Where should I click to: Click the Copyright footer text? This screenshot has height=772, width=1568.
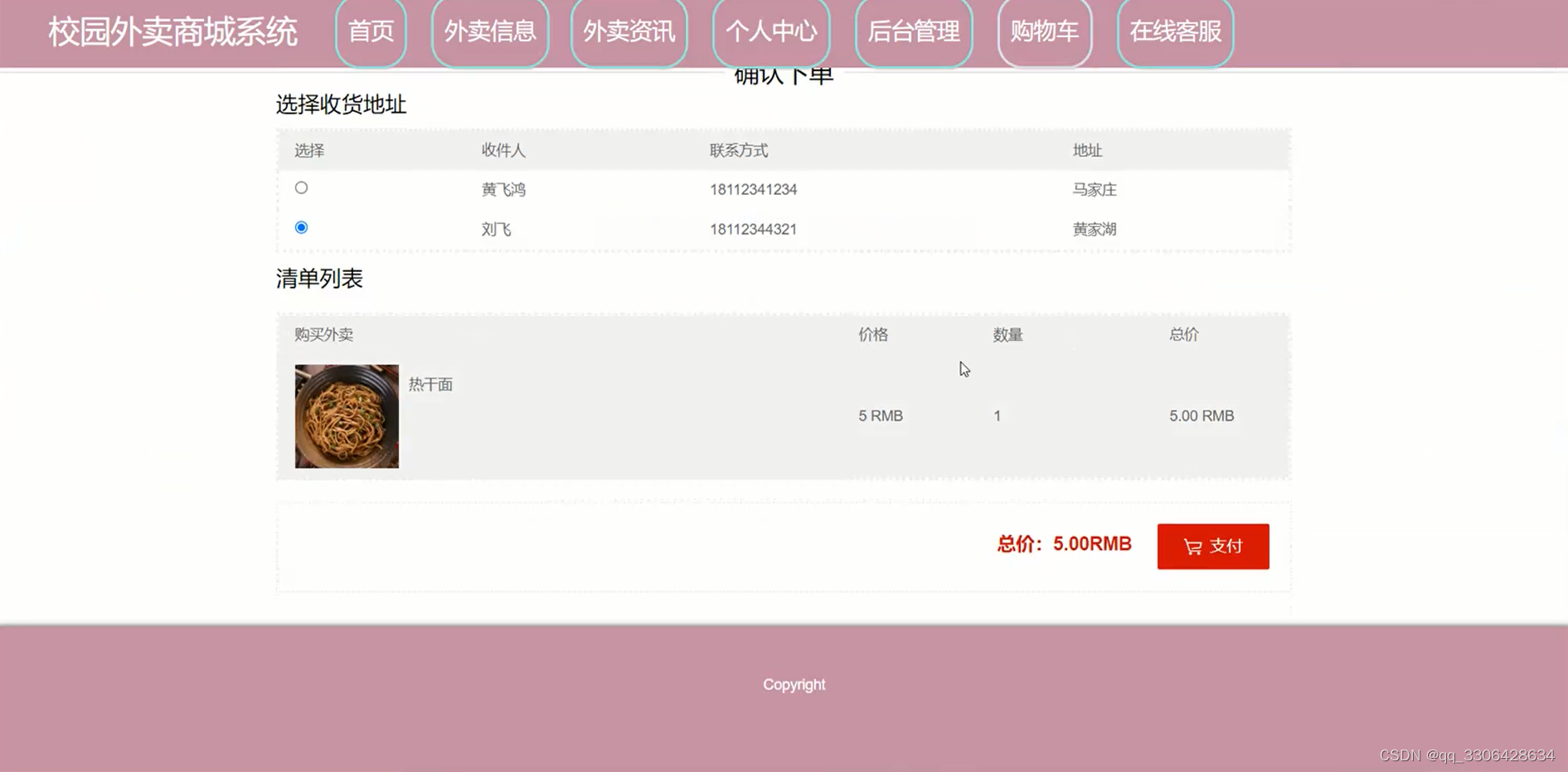(x=794, y=684)
